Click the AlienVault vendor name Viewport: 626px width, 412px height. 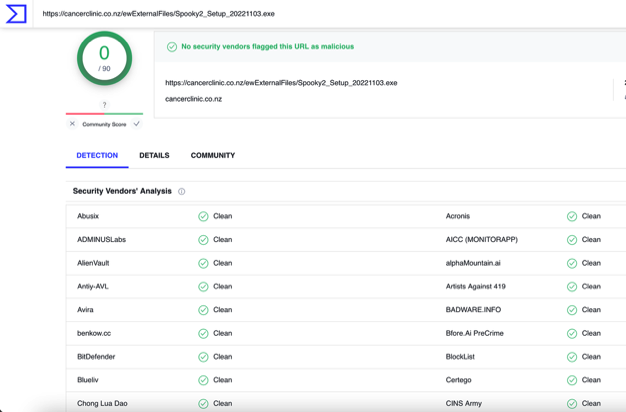coord(93,263)
